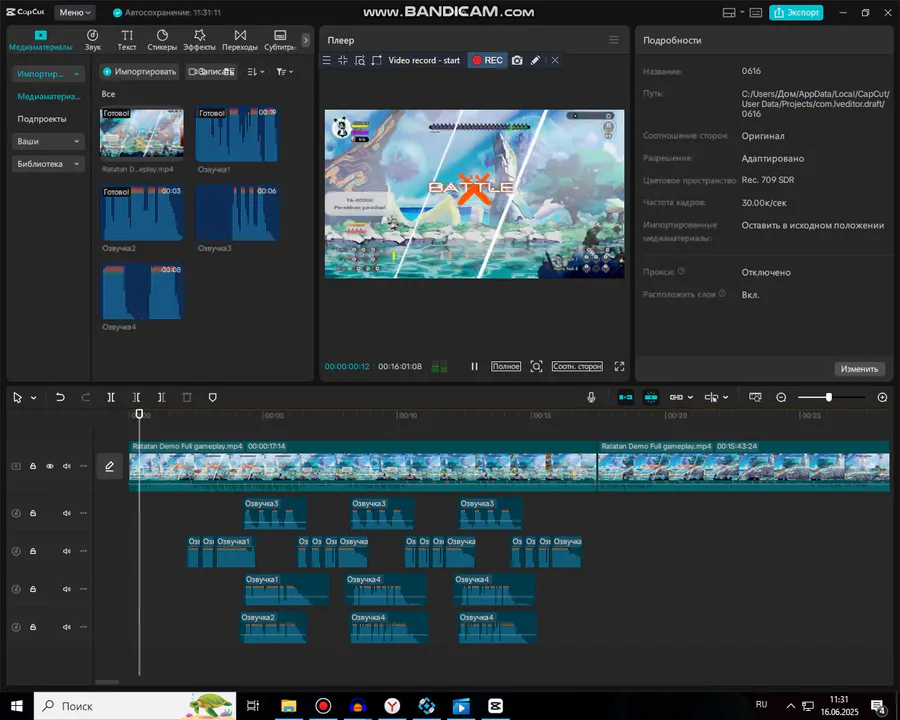Pause the player playback
900x720 pixels.
474,366
